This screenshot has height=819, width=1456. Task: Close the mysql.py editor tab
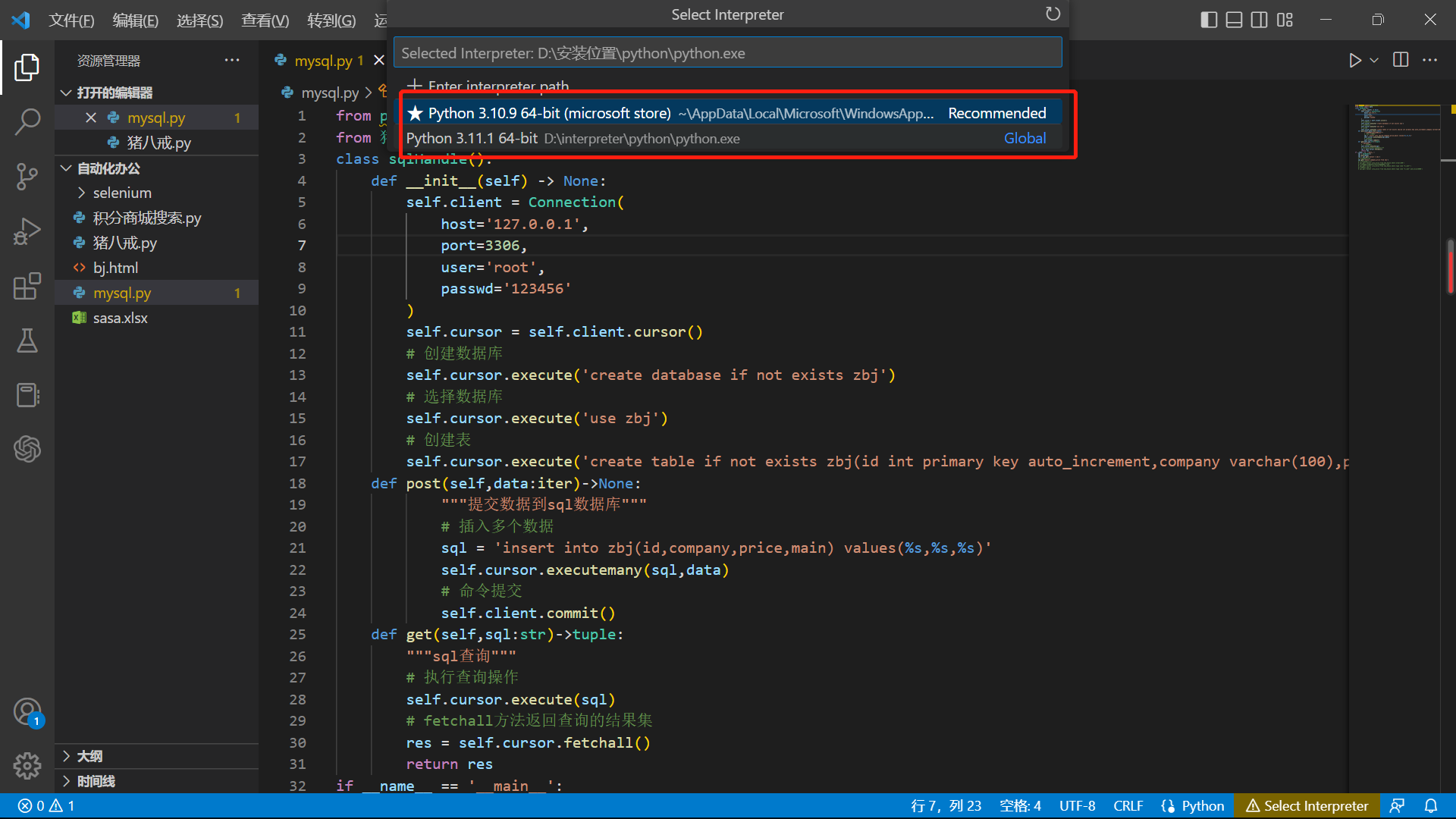[x=379, y=60]
